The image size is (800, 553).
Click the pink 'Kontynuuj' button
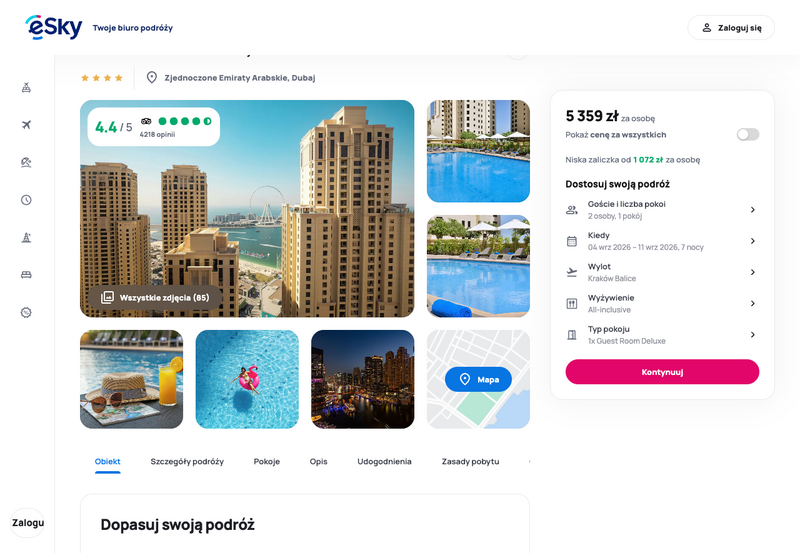click(x=662, y=372)
